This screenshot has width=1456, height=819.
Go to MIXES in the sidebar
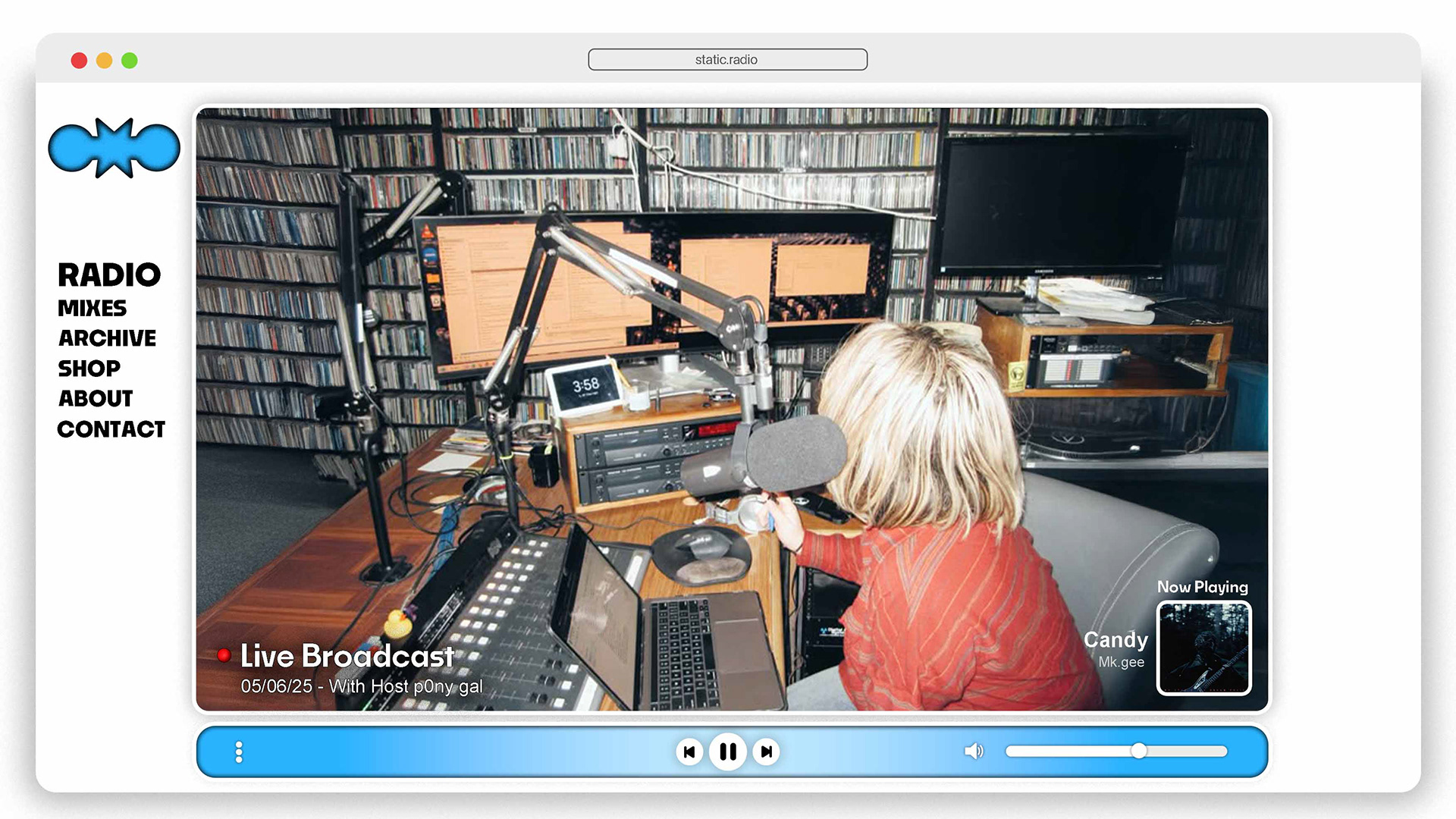point(92,308)
